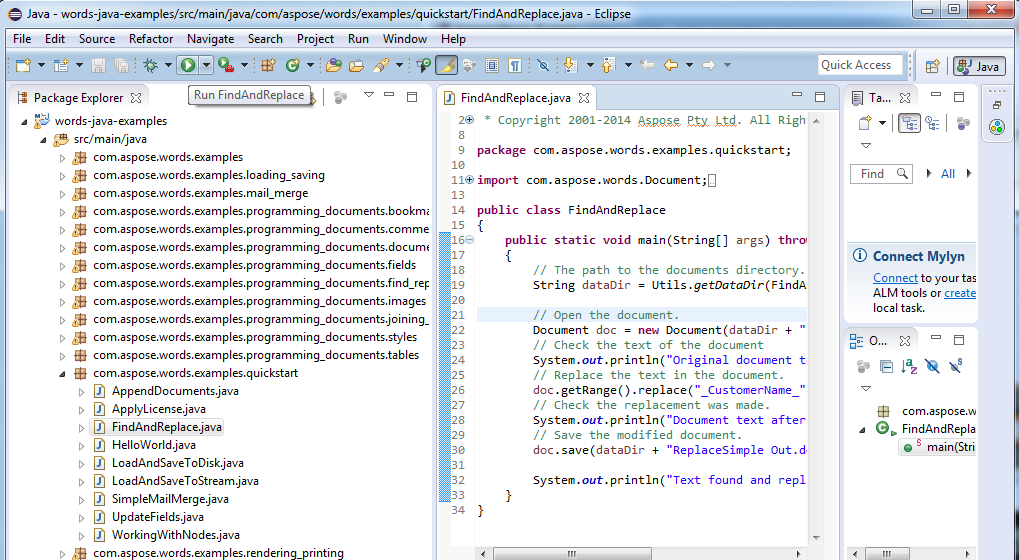This screenshot has height=560, width=1019.
Task: Switch to the Java perspective button
Action: (x=979, y=66)
